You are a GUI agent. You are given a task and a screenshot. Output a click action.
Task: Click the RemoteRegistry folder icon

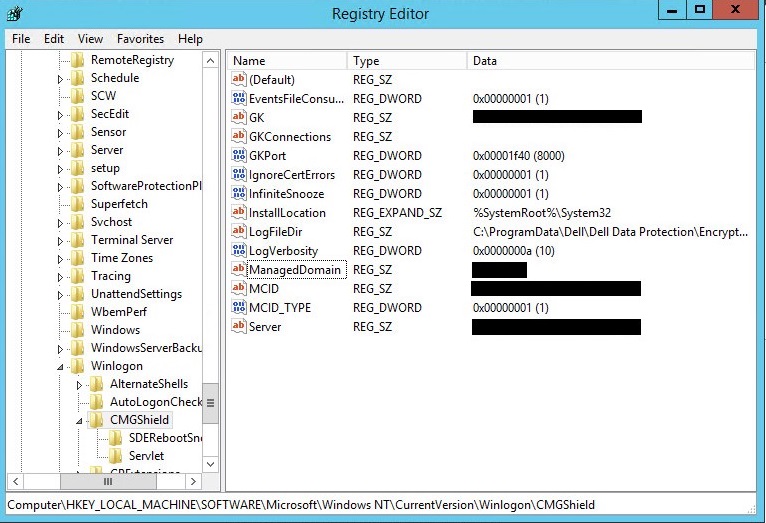[x=77, y=60]
